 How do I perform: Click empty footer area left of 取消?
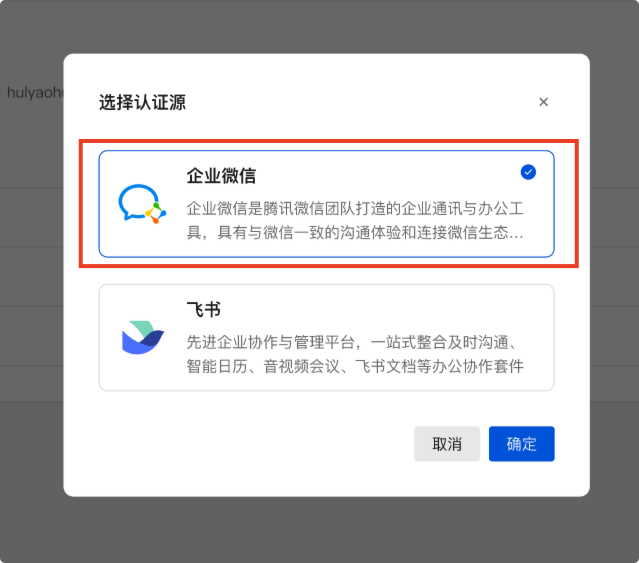click(245, 444)
